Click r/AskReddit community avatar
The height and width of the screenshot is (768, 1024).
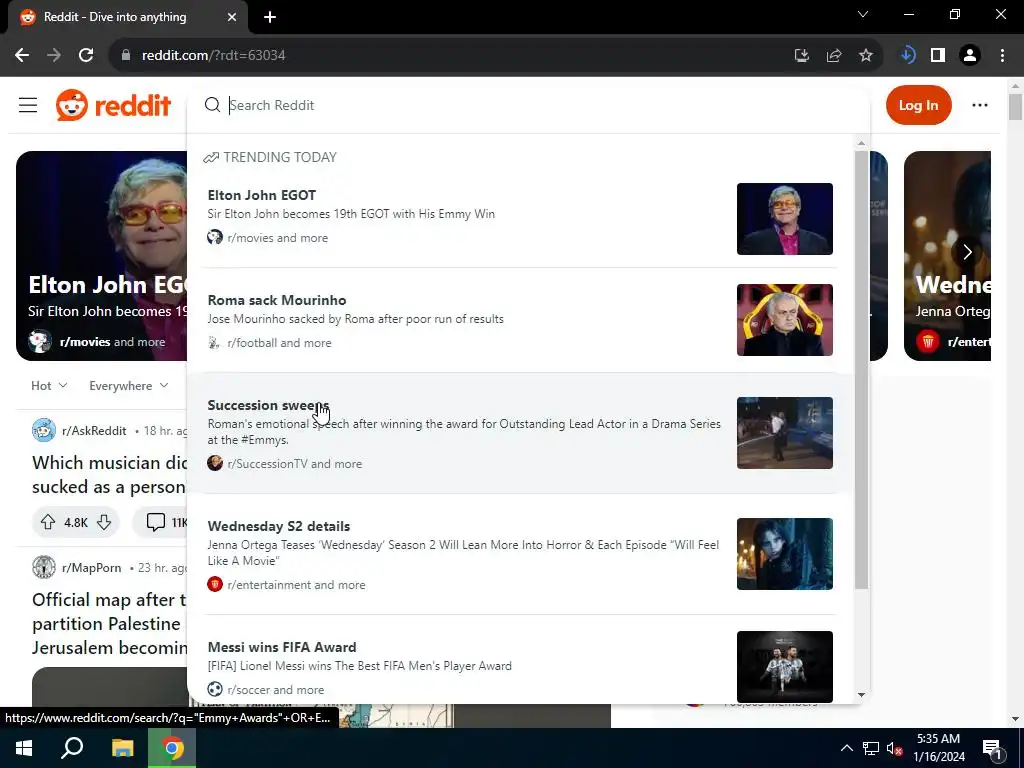click(x=44, y=430)
